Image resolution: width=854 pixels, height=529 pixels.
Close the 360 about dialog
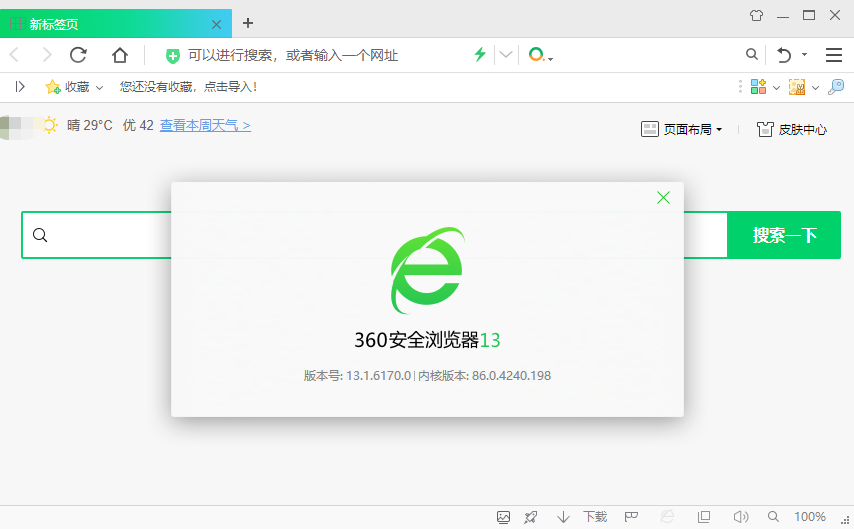tap(663, 198)
